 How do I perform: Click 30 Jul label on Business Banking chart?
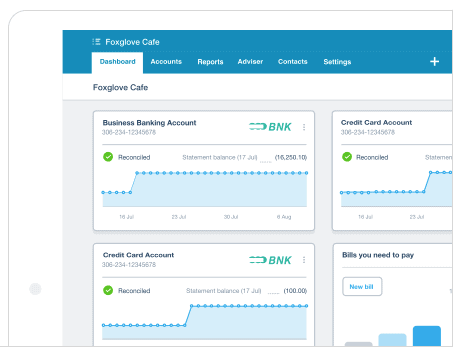pos(231,217)
